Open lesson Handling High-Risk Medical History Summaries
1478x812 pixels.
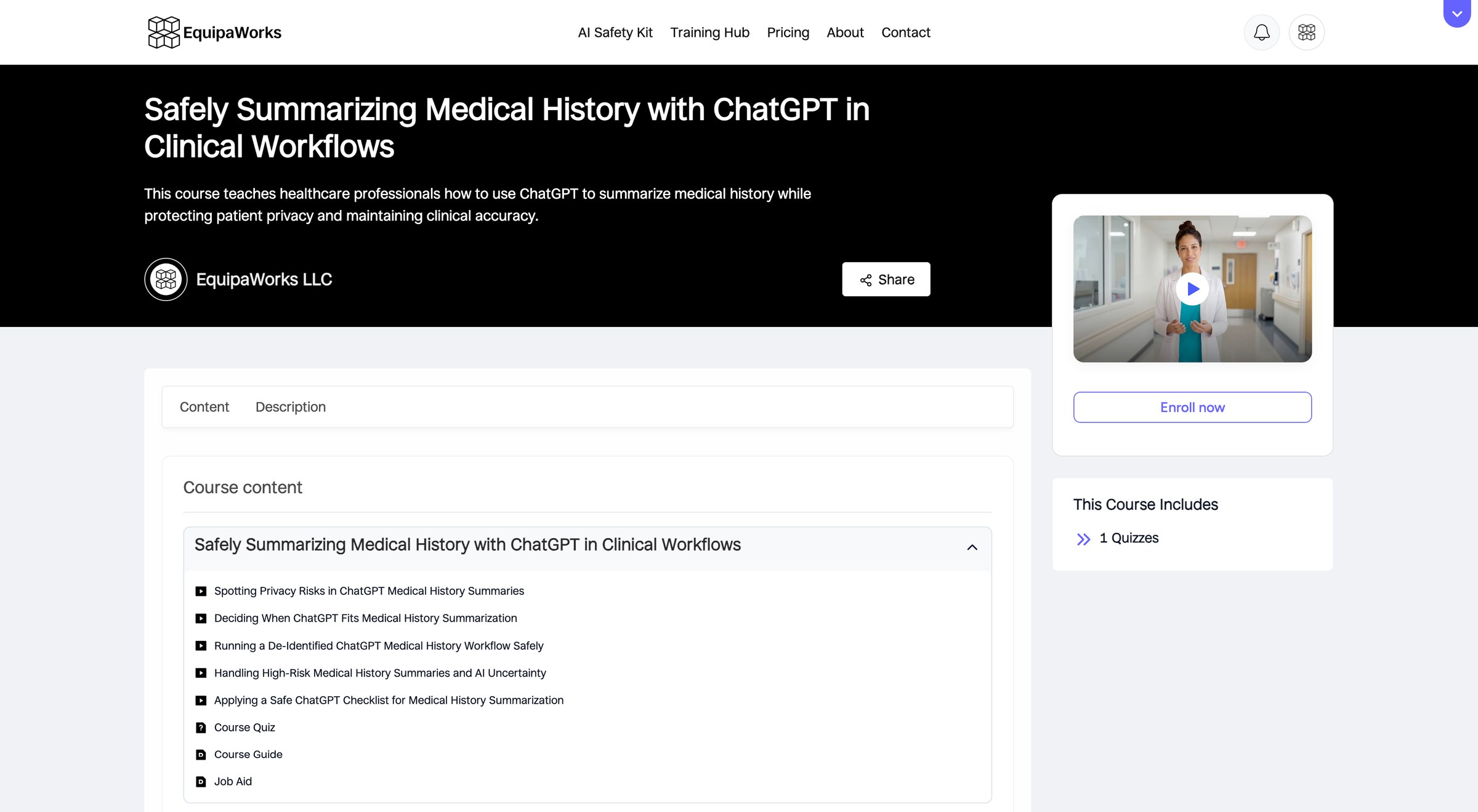tap(380, 673)
